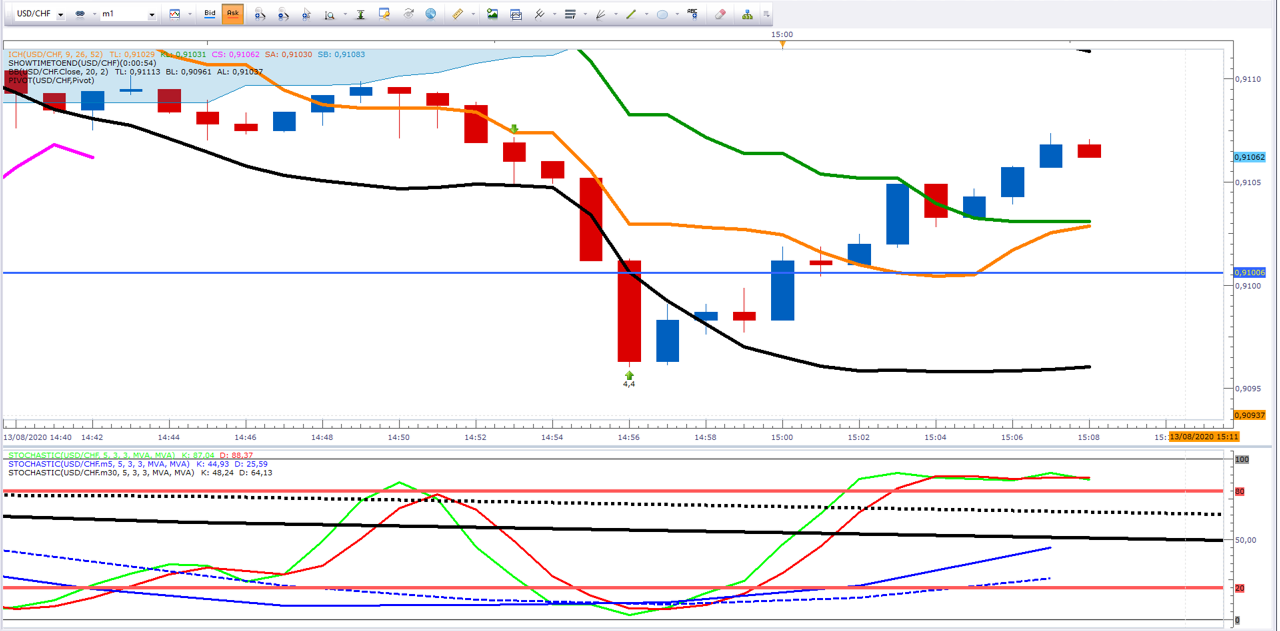Viewport: 1280px width, 631px height.
Task: Click the pivot price tag 0,91006
Action: tap(1250, 273)
